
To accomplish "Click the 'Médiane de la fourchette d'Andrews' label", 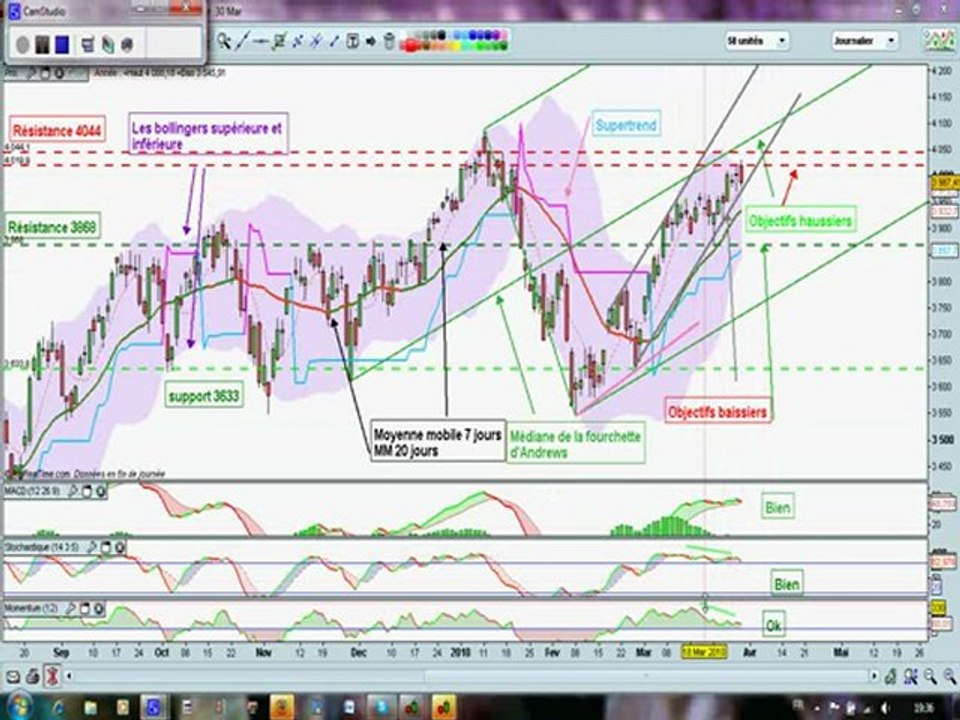I will pyautogui.click(x=576, y=444).
